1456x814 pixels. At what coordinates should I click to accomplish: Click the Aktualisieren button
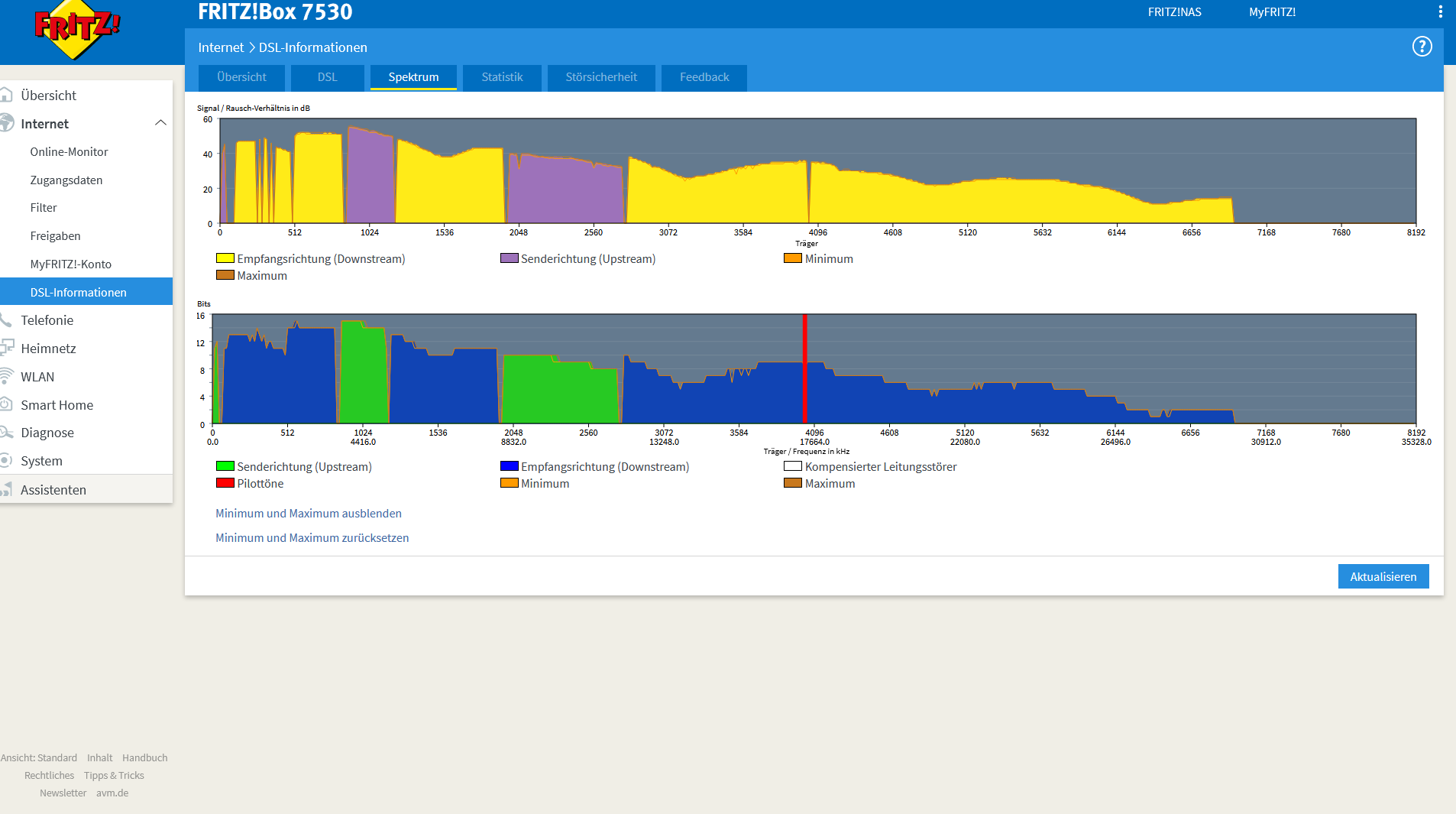[x=1383, y=577]
